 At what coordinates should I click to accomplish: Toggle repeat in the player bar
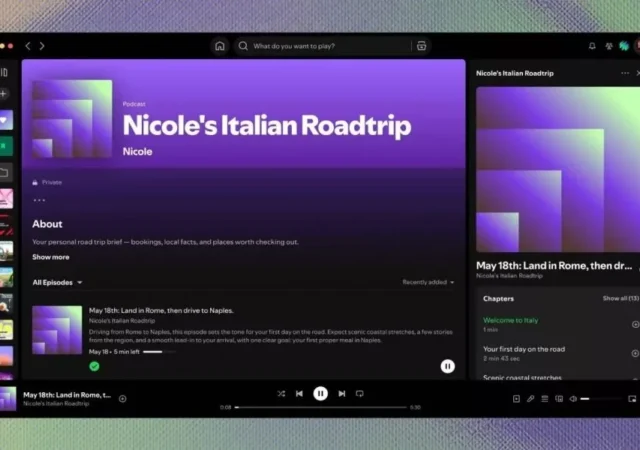[x=360, y=394]
